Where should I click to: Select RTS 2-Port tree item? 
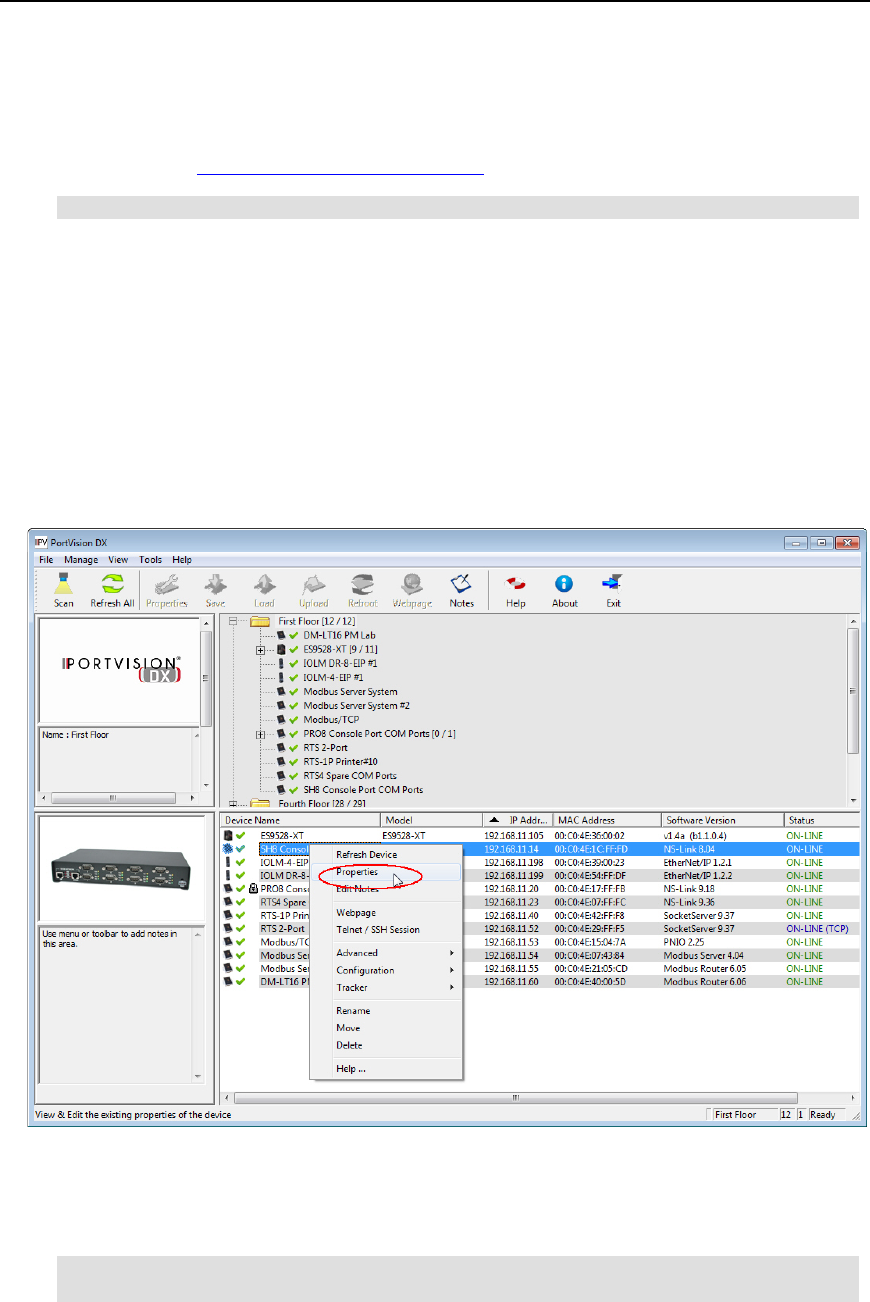pyautogui.click(x=326, y=748)
